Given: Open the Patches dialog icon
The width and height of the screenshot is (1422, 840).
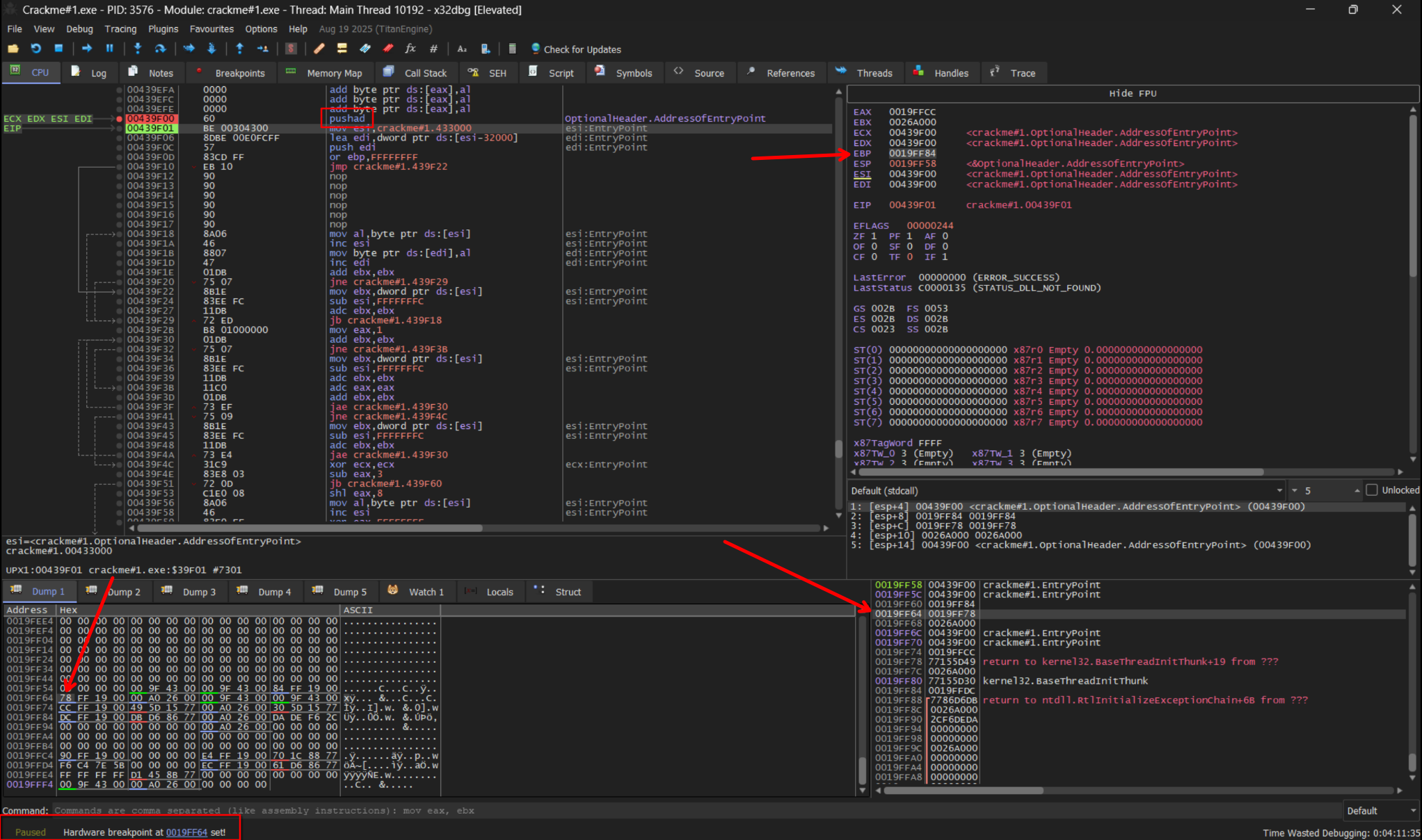Looking at the screenshot, I should point(319,49).
